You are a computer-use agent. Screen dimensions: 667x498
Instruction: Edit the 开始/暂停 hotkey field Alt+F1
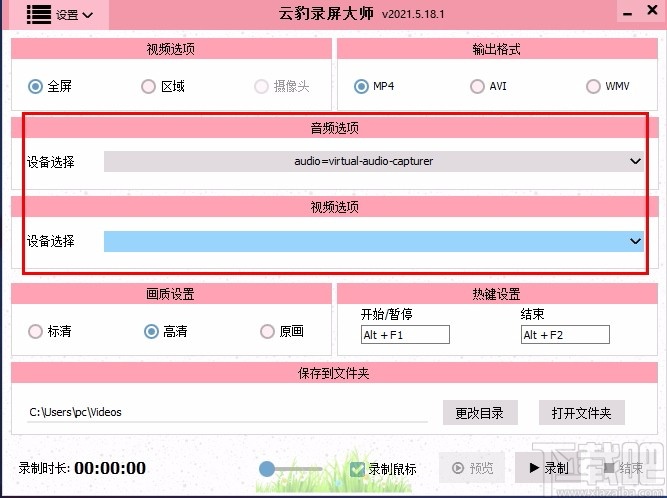[x=405, y=335]
